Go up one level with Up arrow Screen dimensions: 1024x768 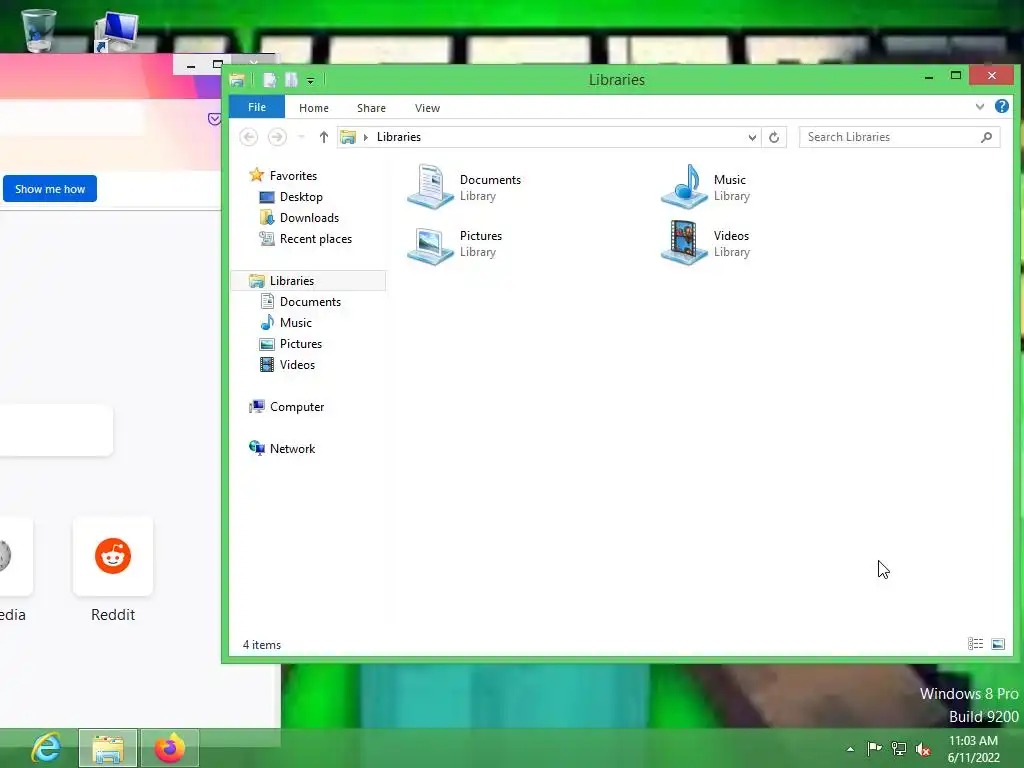[323, 136]
